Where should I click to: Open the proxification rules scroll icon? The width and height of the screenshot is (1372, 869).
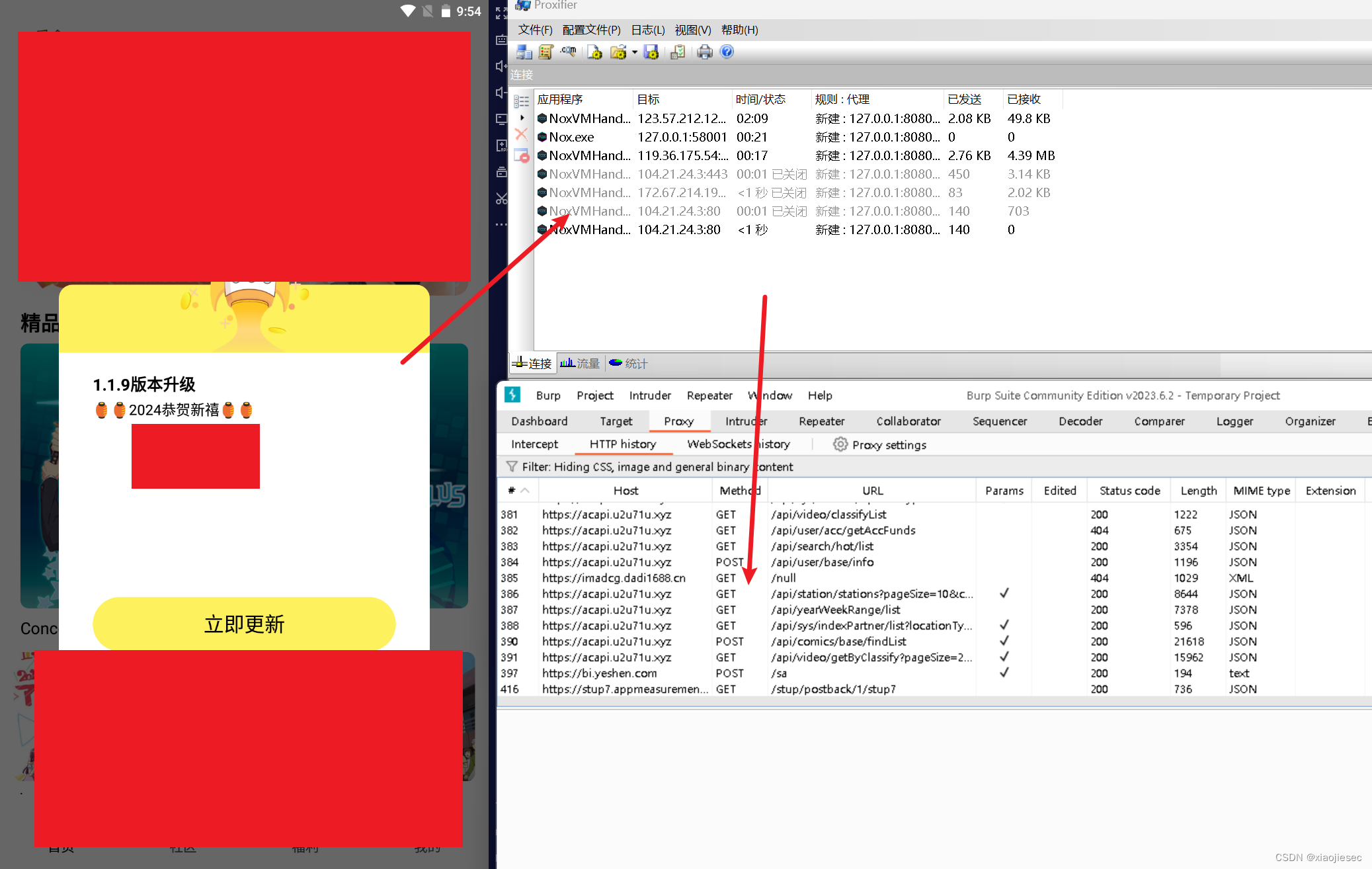(x=546, y=52)
